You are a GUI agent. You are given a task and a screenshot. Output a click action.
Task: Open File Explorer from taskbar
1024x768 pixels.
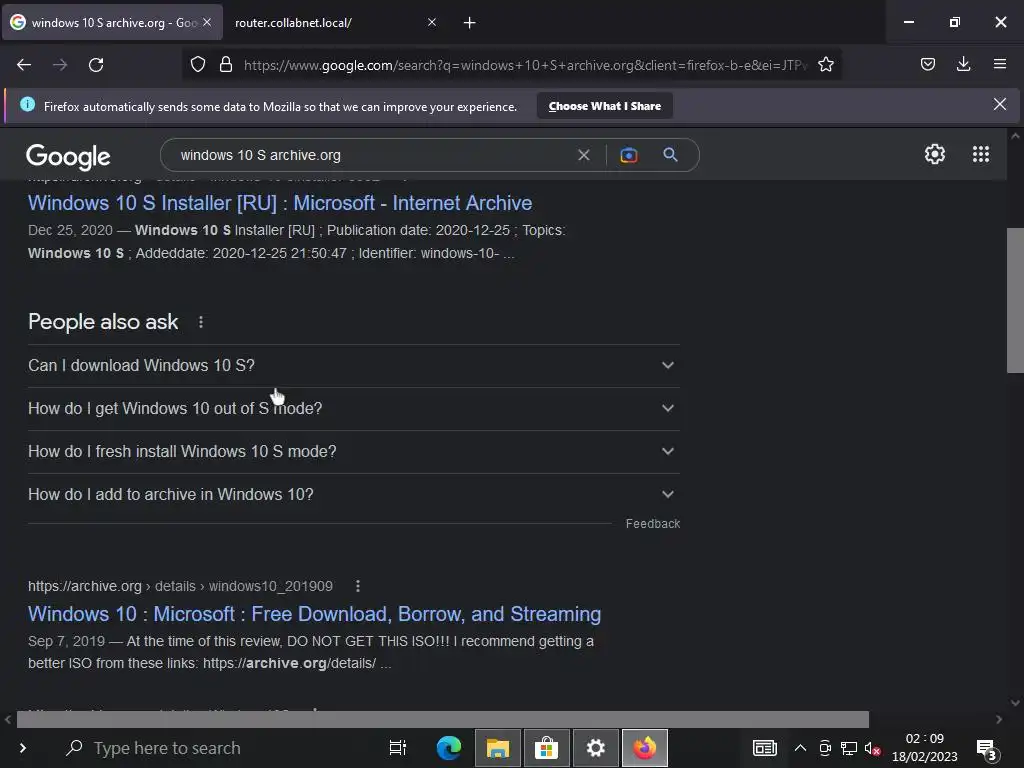(498, 748)
